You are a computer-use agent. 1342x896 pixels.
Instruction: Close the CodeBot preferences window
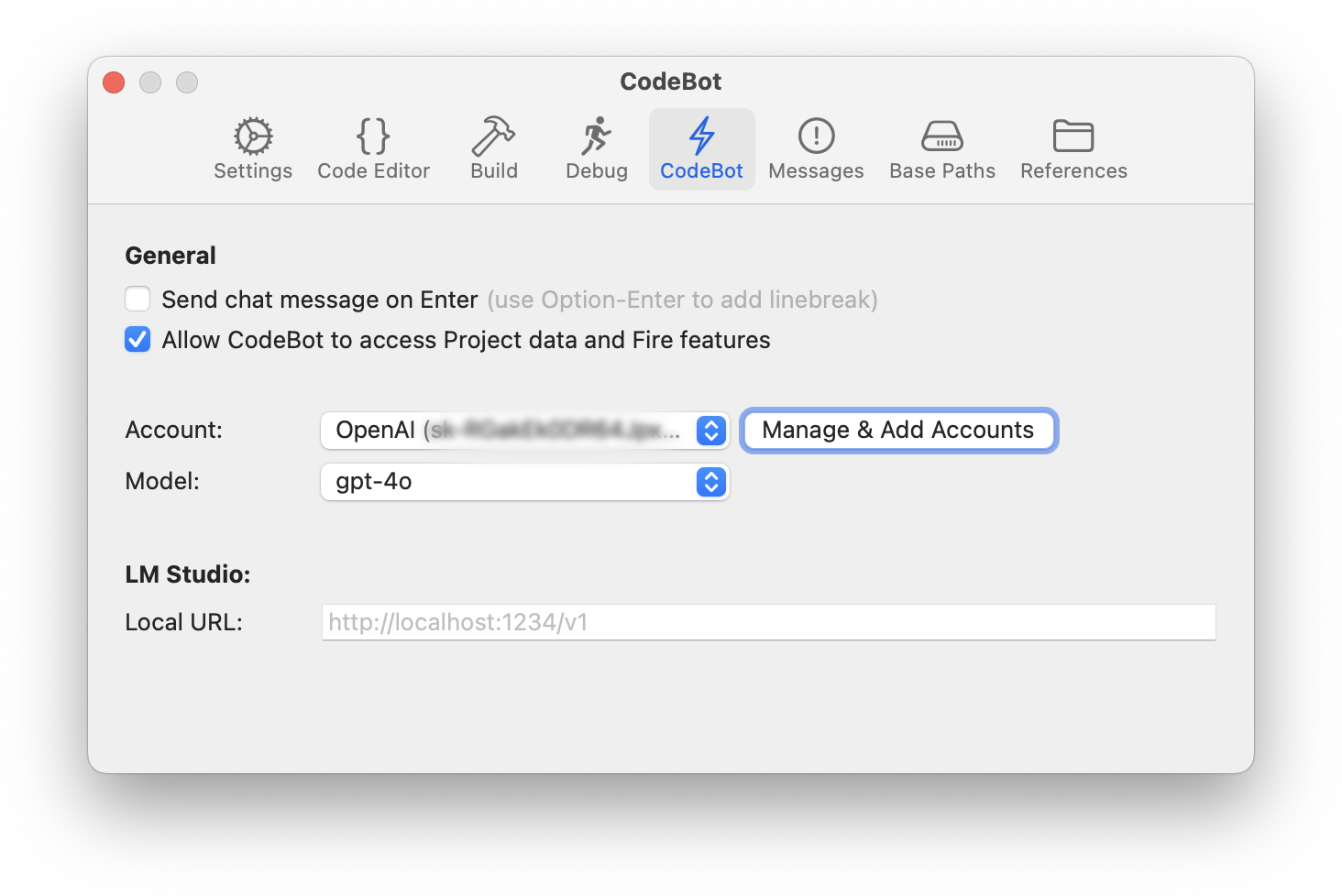tap(114, 82)
